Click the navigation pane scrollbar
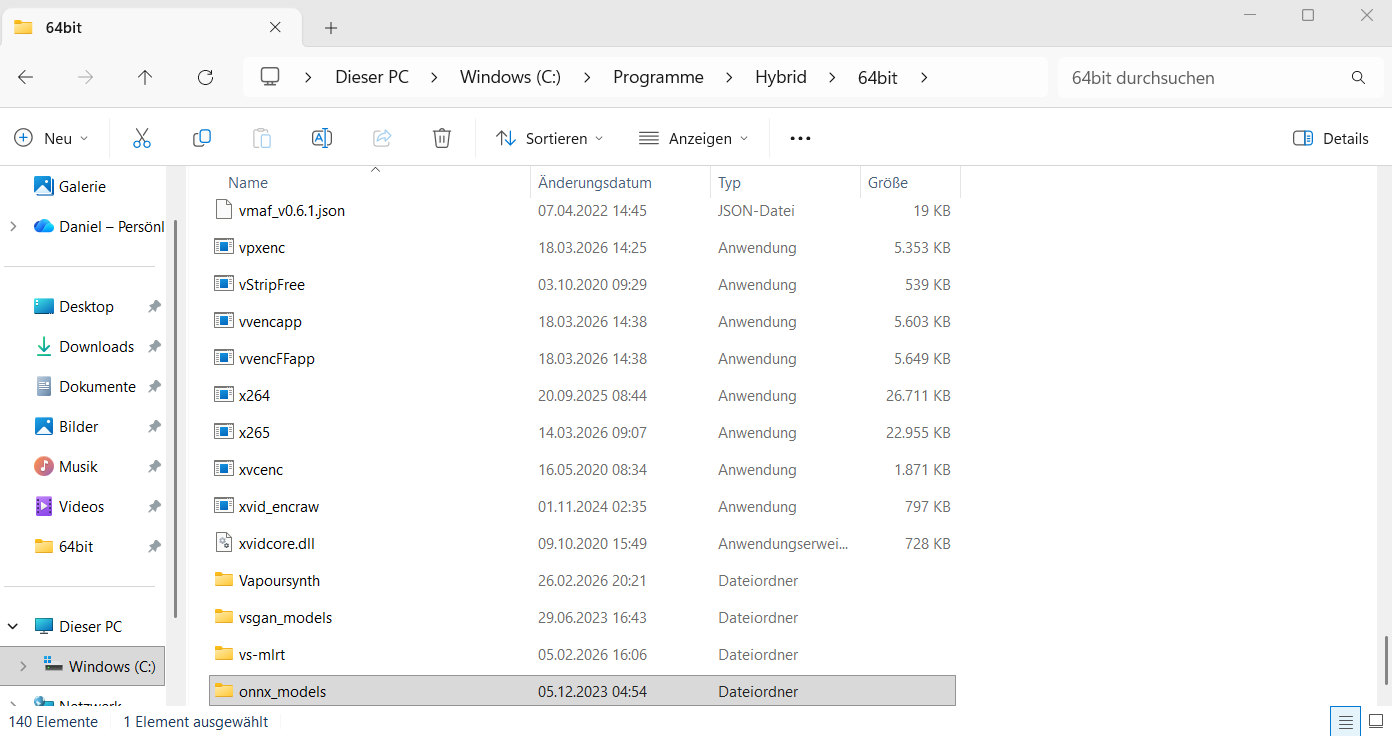 (177, 420)
